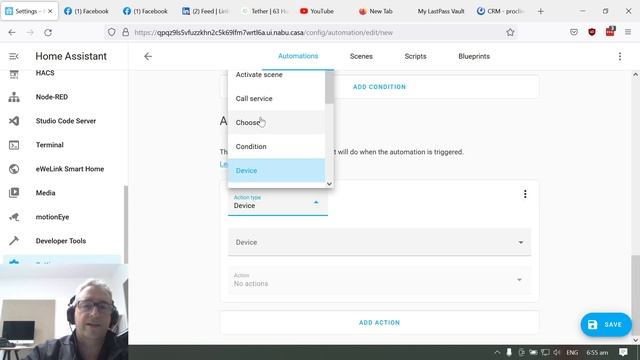Open the volume icon in the system tray
Viewport: 640px width, 360px height.
coord(556,352)
